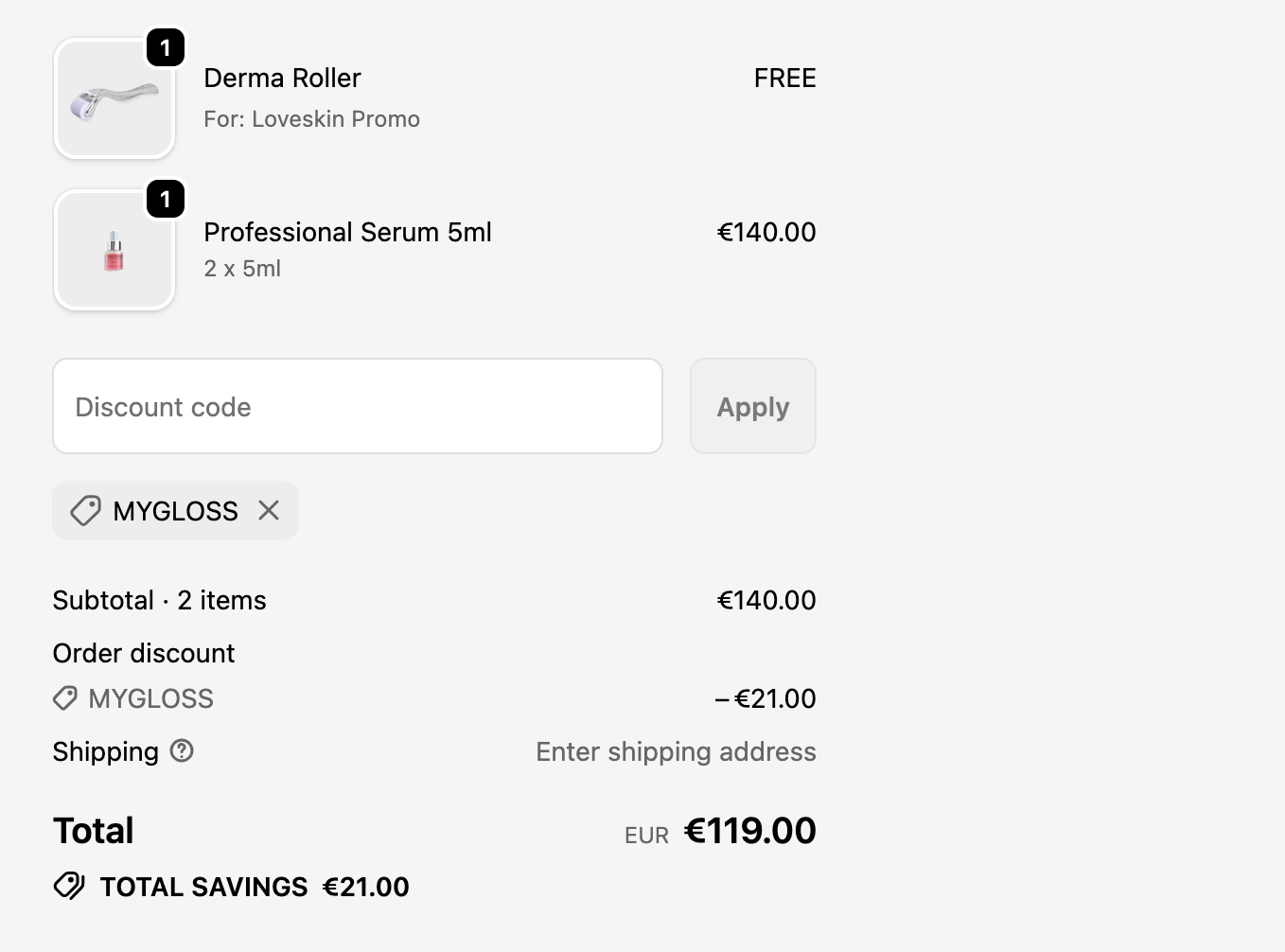
Task: Click the Total Savings tags icon
Action: point(70,887)
